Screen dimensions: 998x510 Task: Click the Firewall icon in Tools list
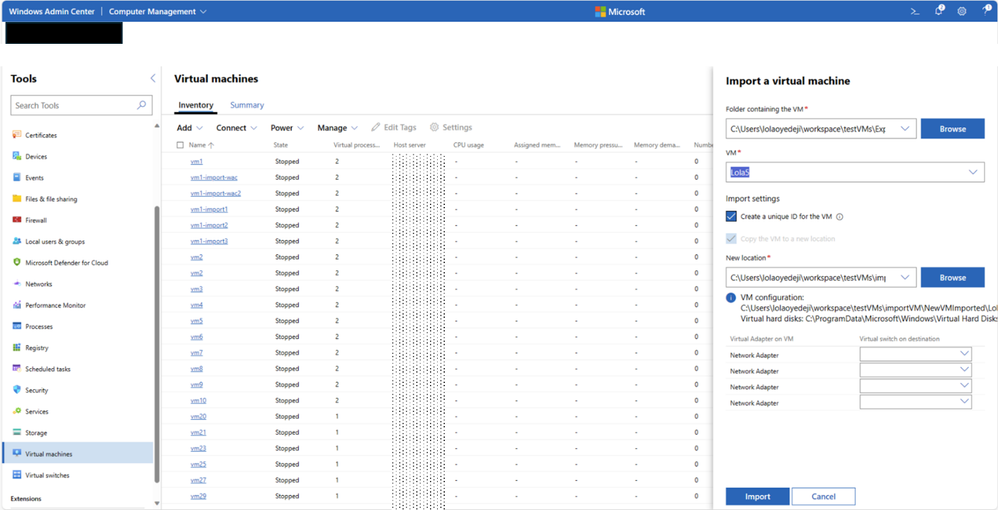16,220
